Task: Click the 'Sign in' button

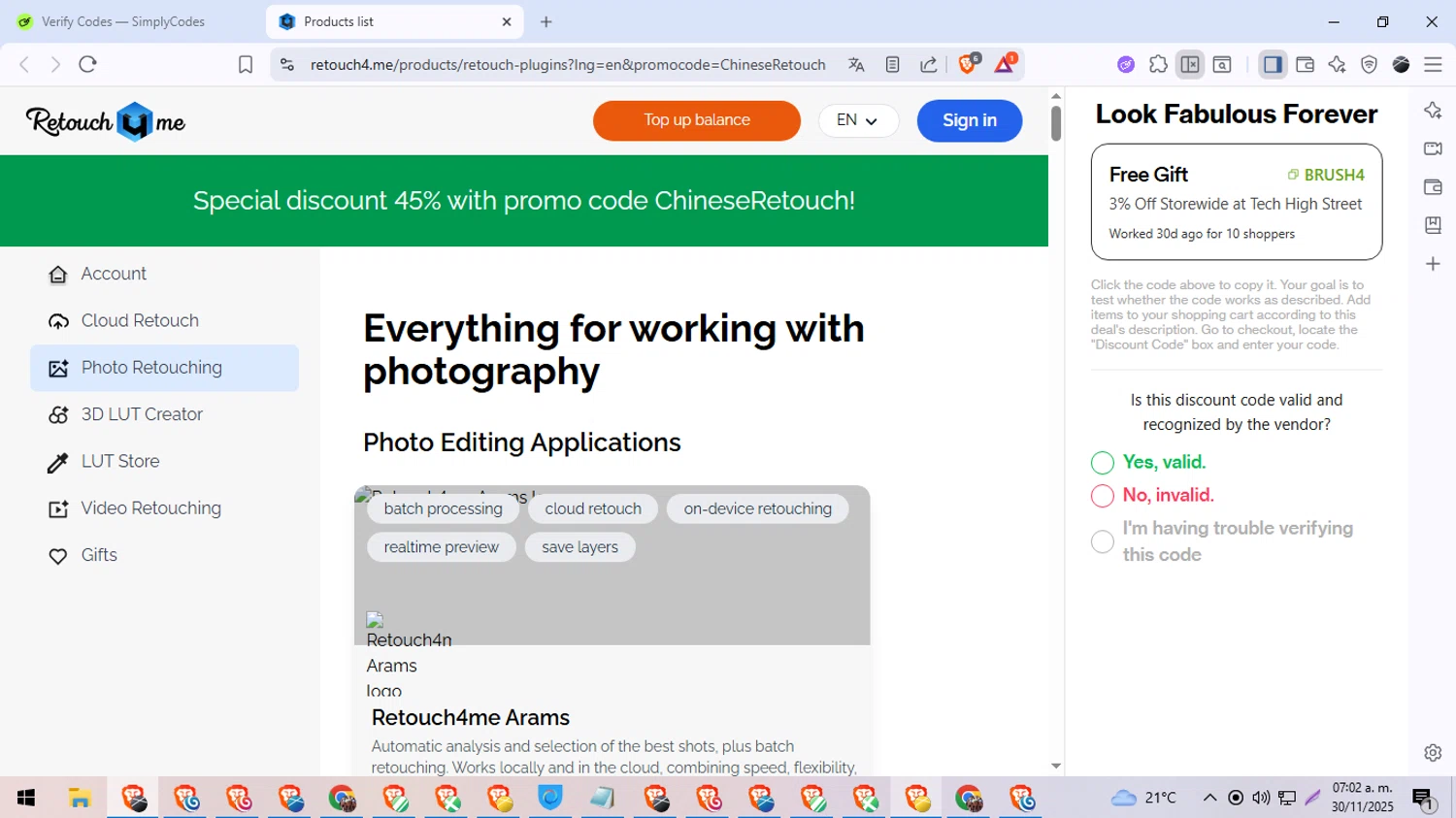Action: pyautogui.click(x=970, y=120)
